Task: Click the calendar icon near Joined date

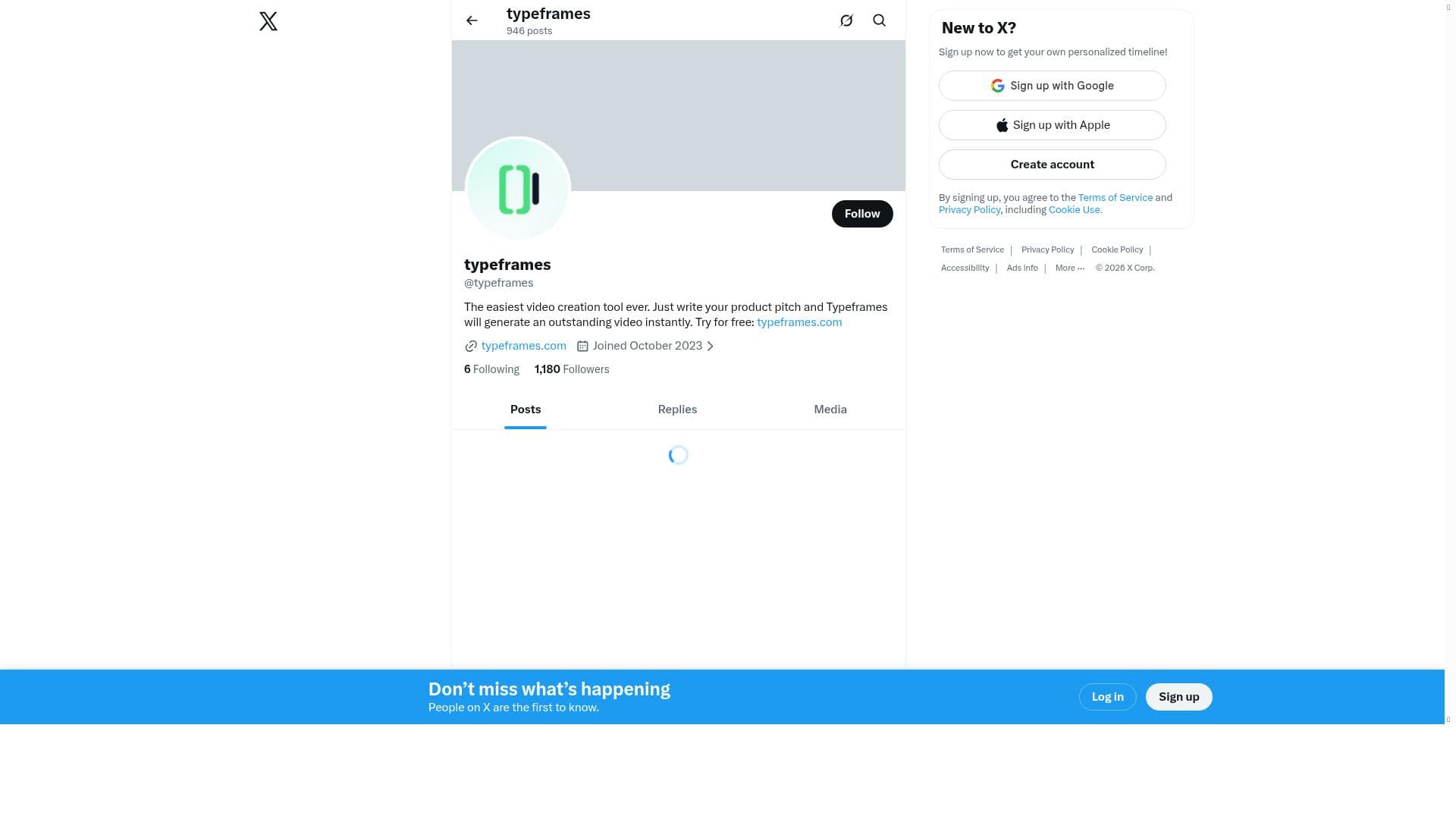Action: click(x=582, y=347)
